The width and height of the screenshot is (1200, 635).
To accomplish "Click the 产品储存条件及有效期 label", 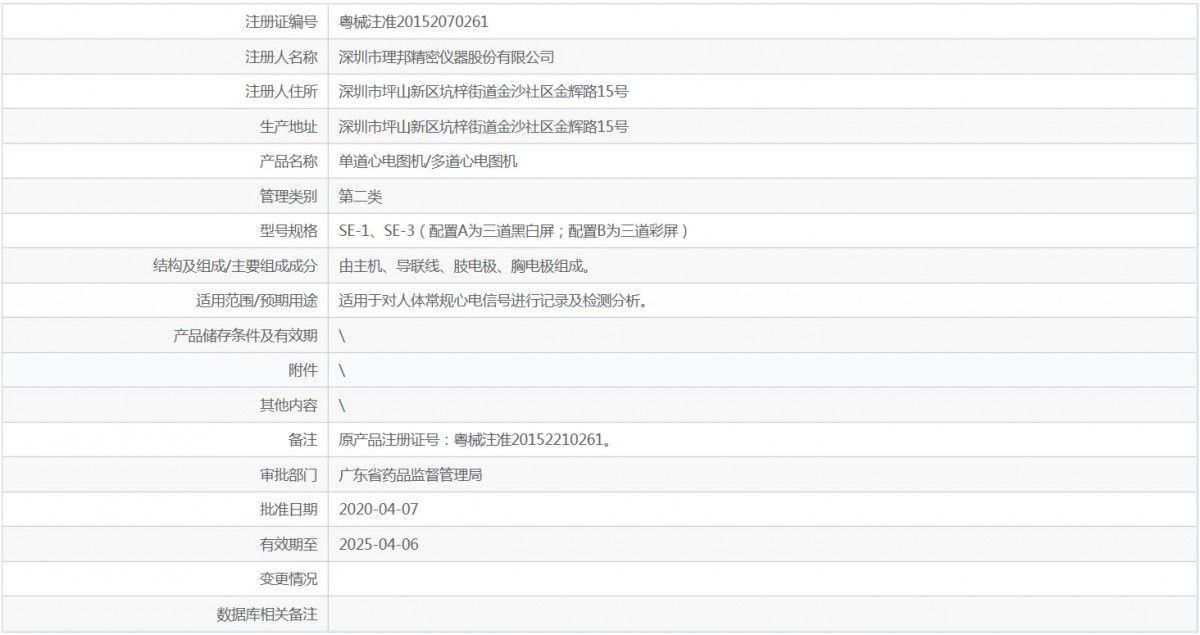I will (246, 336).
